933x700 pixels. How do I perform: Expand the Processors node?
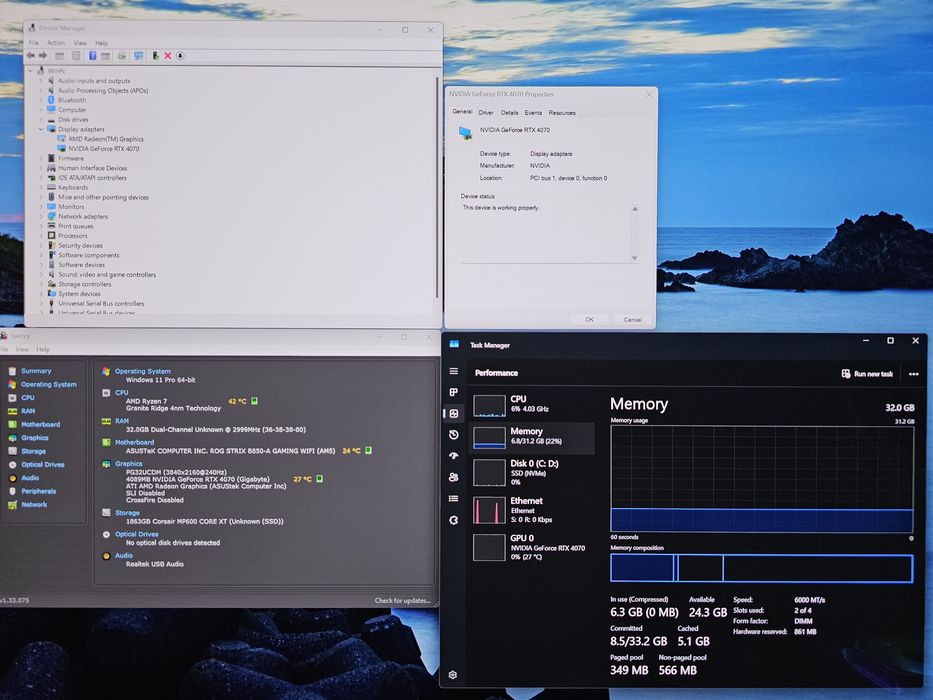41,236
